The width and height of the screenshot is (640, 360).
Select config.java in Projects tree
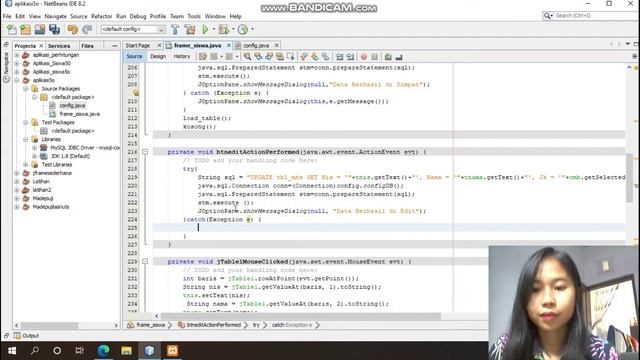click(72, 106)
